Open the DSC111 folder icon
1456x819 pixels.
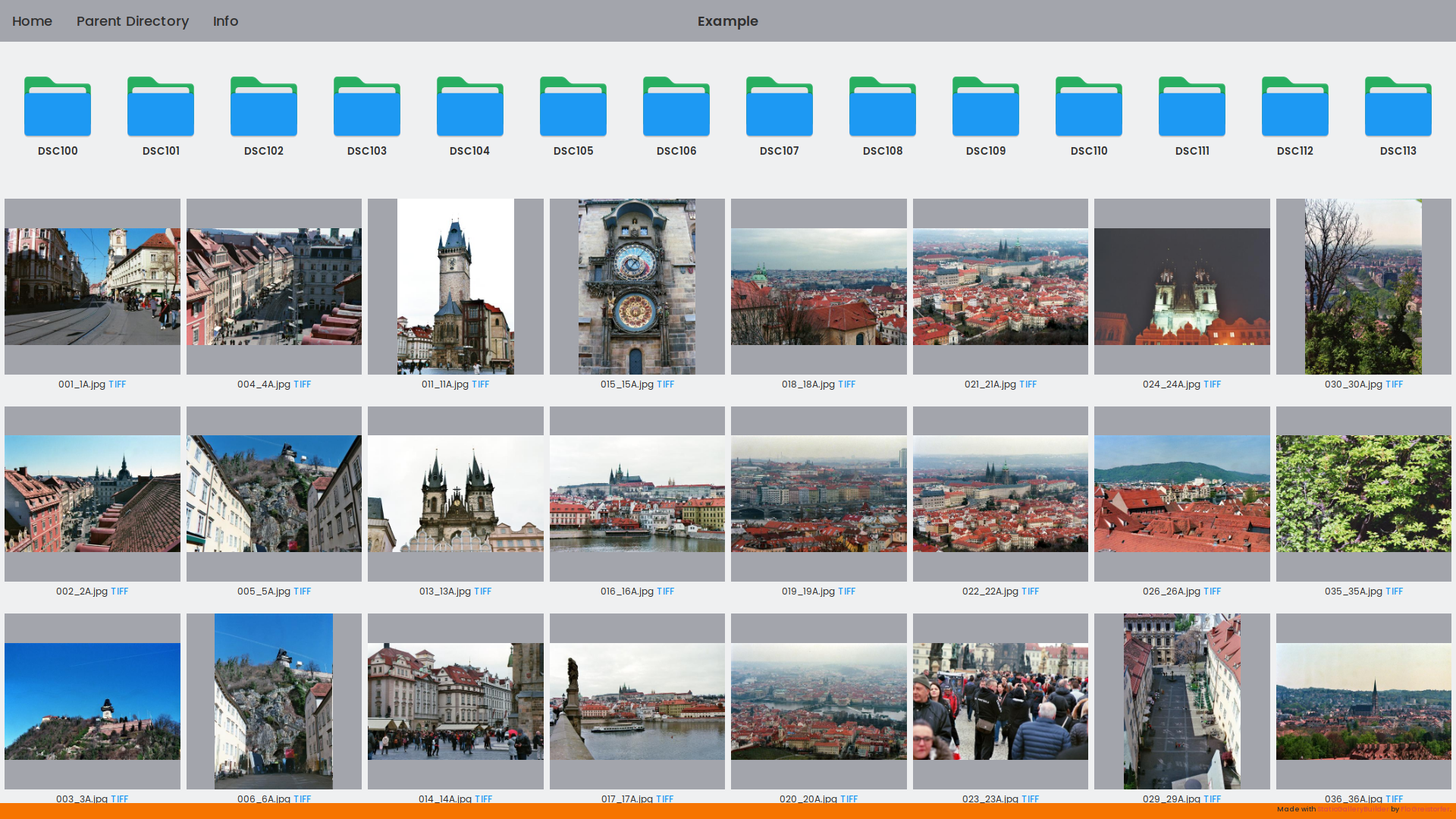pos(1192,107)
